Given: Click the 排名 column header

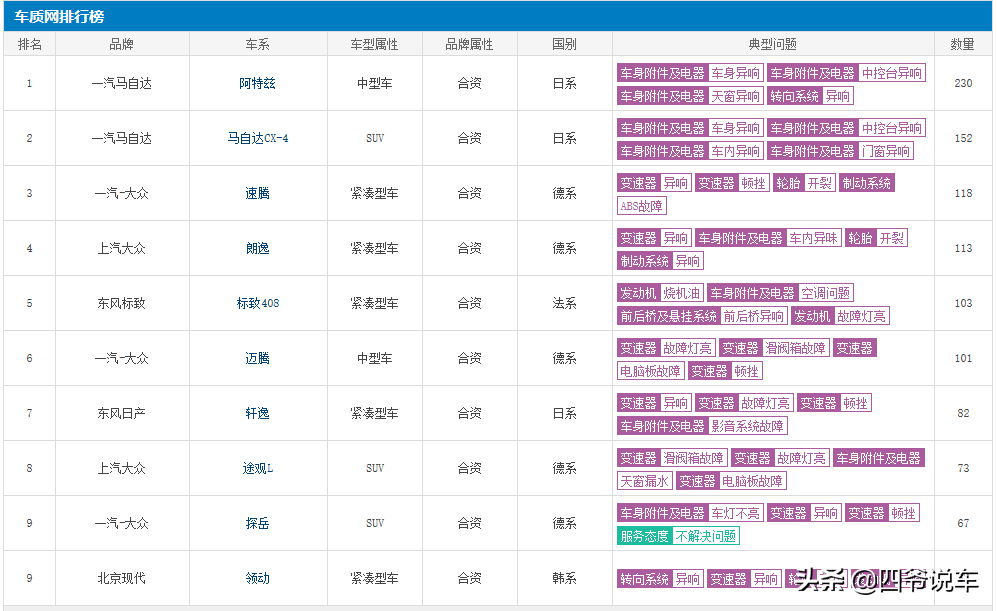Looking at the screenshot, I should (x=30, y=44).
